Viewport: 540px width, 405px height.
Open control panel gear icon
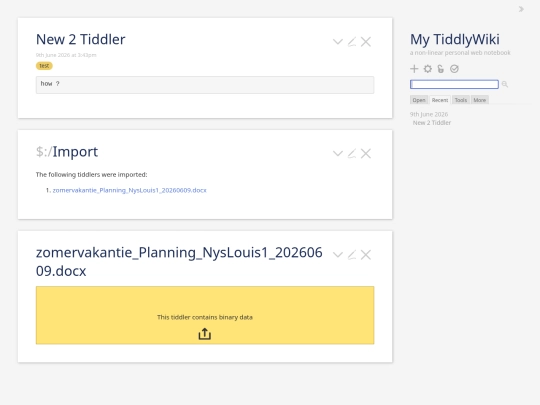(427, 69)
